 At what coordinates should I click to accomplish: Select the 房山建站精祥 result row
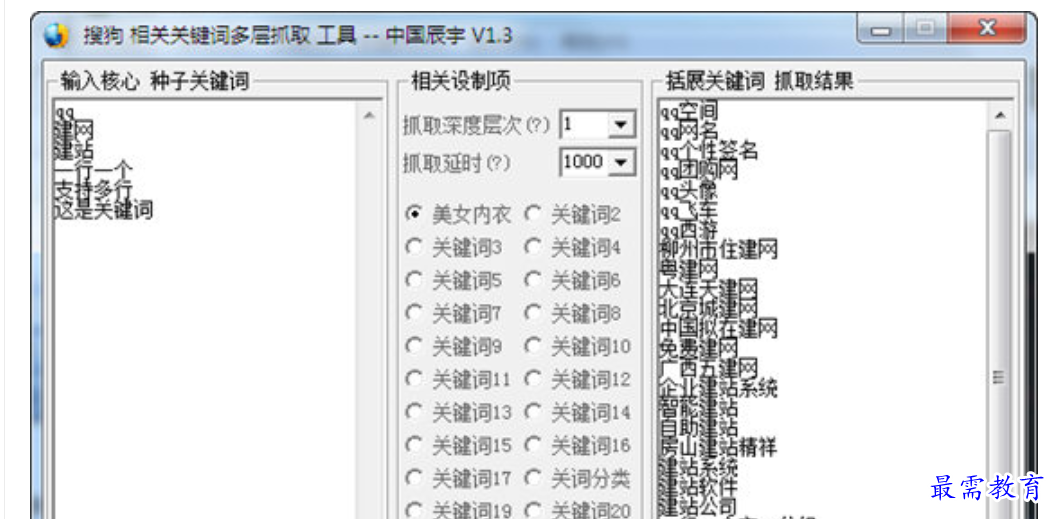click(x=719, y=447)
